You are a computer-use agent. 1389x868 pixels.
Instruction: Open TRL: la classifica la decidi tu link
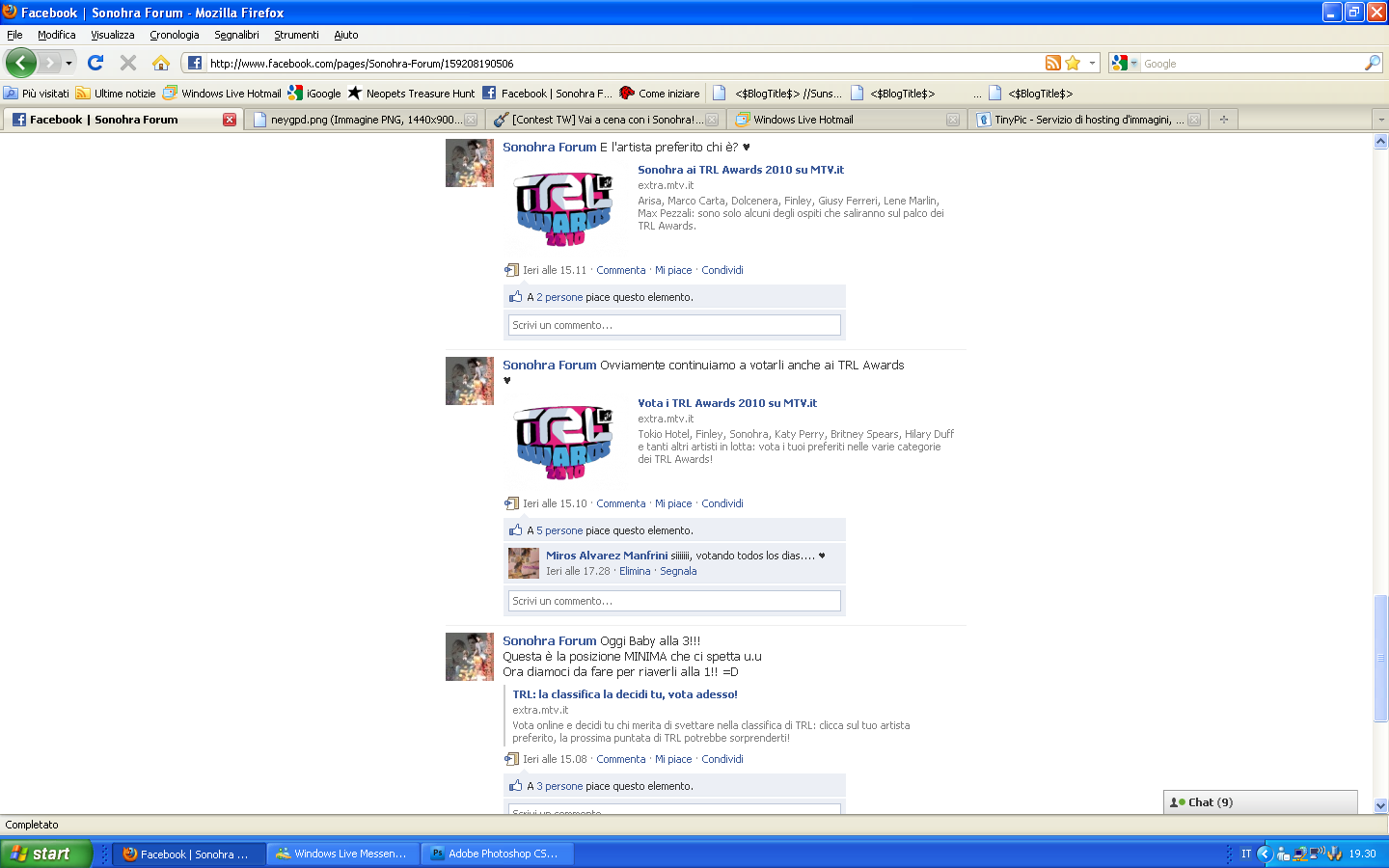(625, 694)
